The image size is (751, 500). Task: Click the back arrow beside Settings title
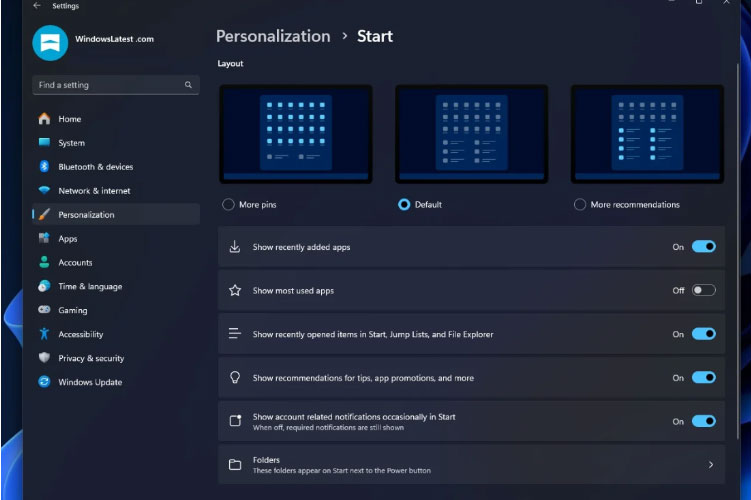pyautogui.click(x=37, y=6)
